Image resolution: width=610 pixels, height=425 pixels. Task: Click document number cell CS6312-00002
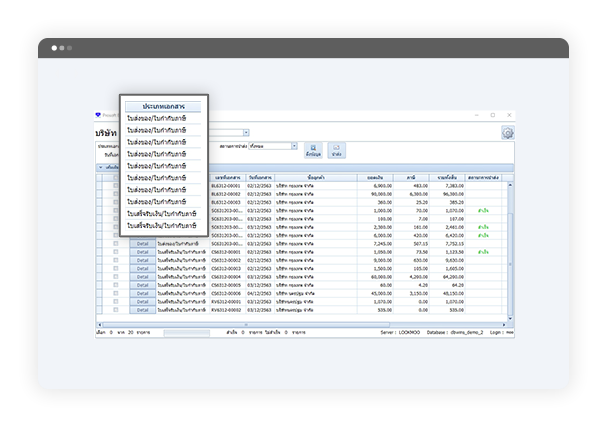point(226,260)
